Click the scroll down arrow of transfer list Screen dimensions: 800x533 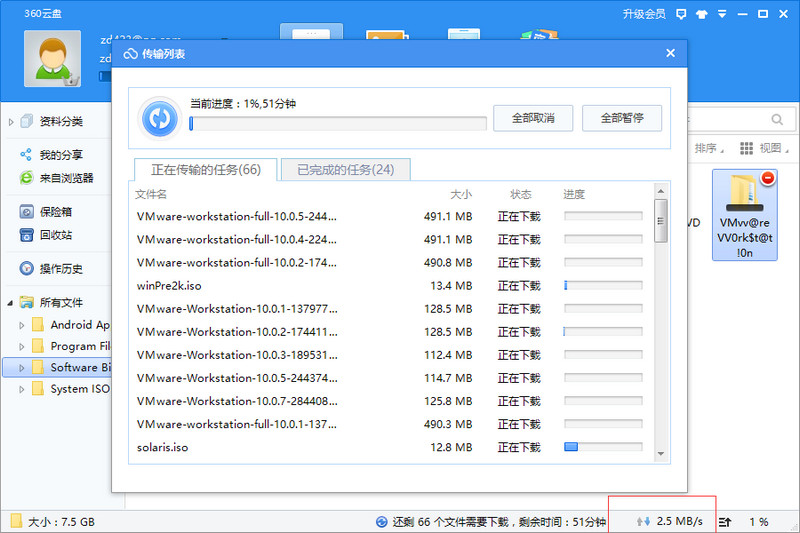(x=661, y=453)
